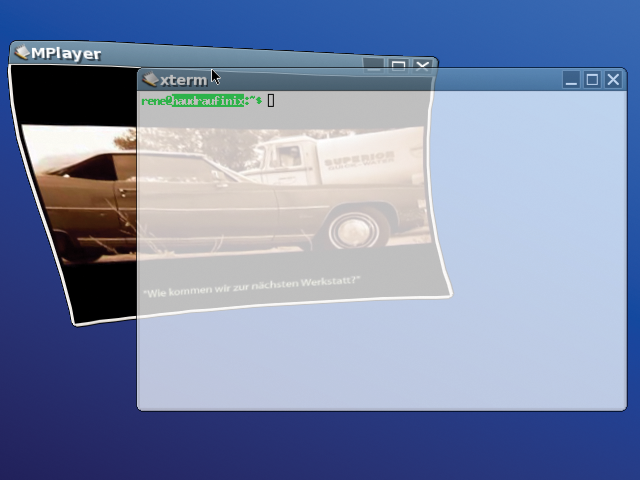The height and width of the screenshot is (480, 640).
Task: Click the xterm title text
Action: click(184, 80)
